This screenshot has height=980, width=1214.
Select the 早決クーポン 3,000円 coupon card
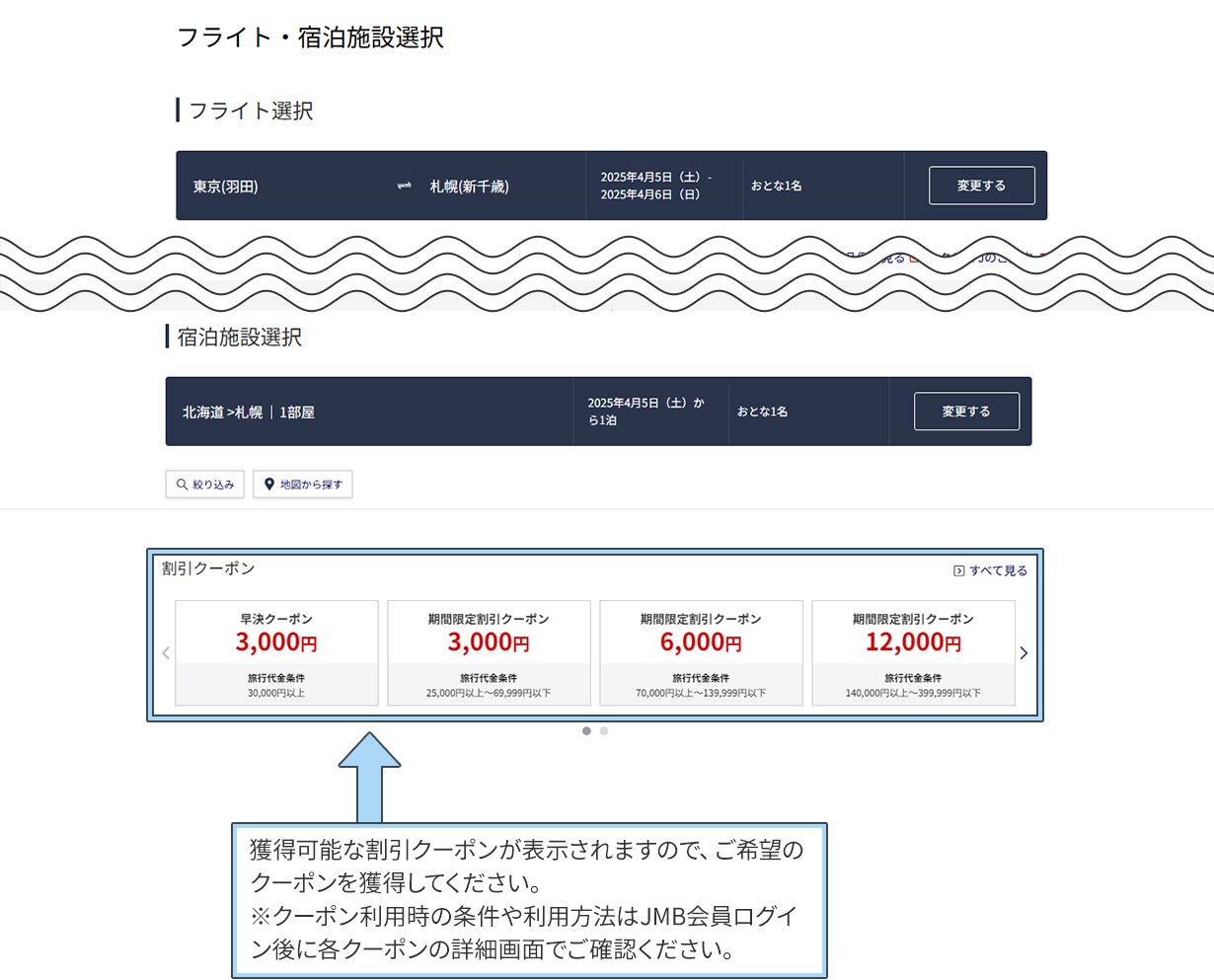pyautogui.click(x=276, y=652)
